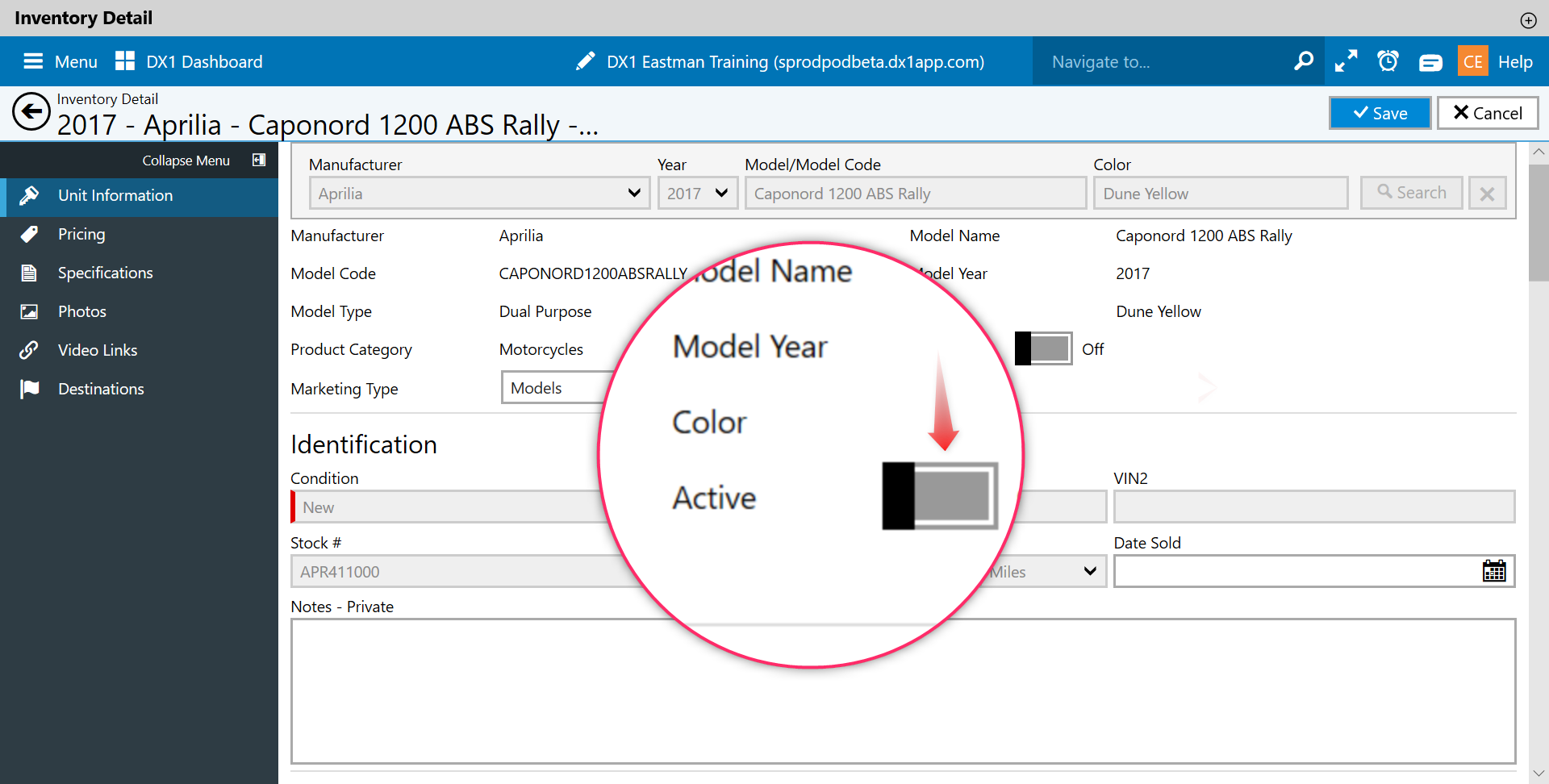The image size is (1549, 784).
Task: Click the Save button
Action: tap(1380, 113)
